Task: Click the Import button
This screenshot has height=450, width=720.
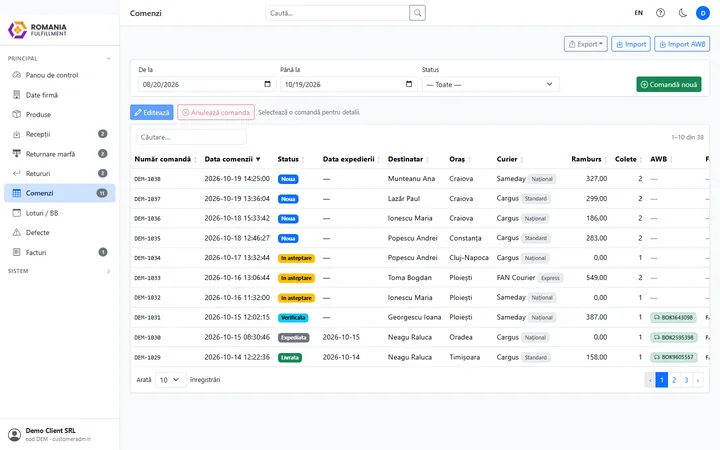Action: pyautogui.click(x=631, y=44)
